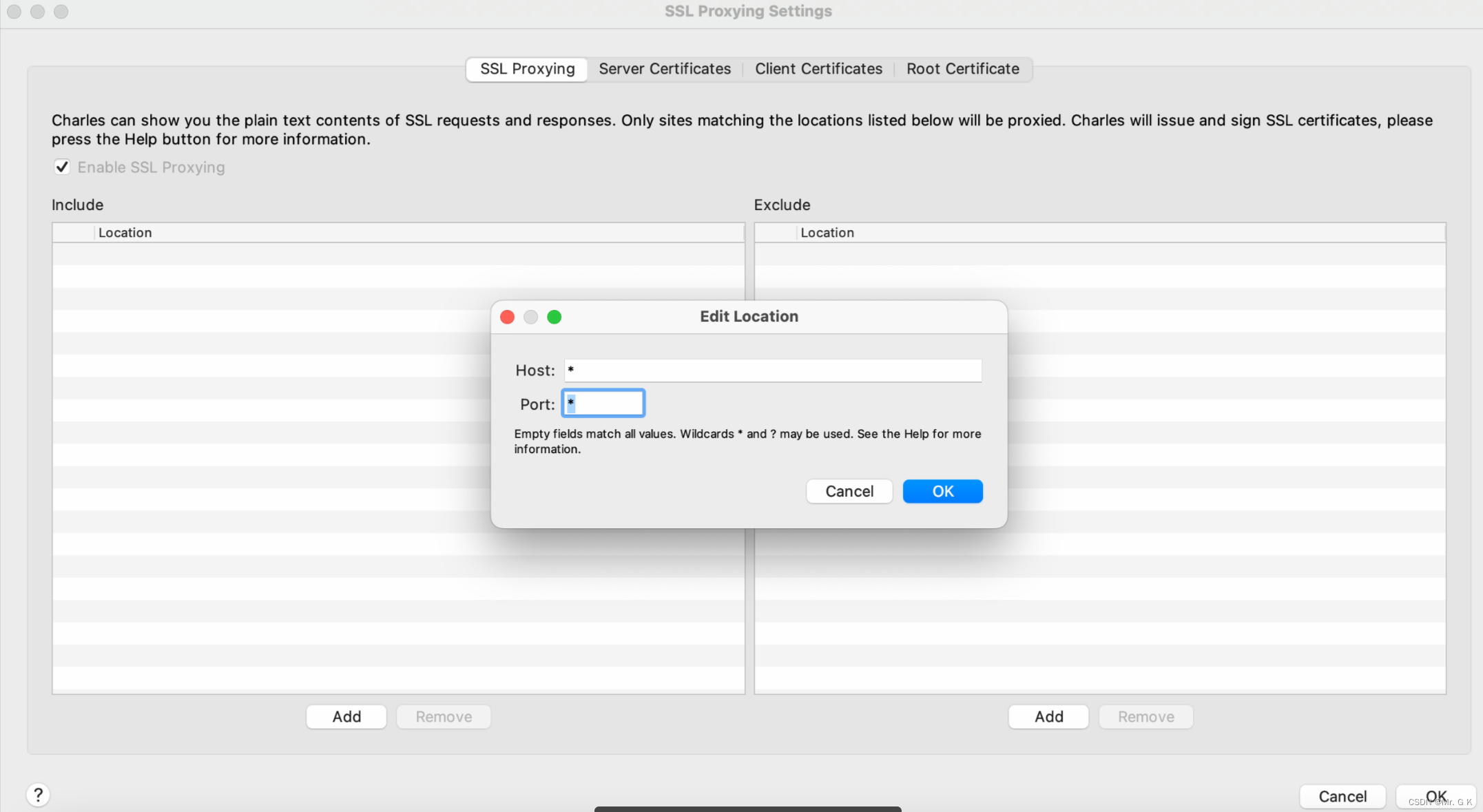Click the Help question mark icon

[39, 795]
